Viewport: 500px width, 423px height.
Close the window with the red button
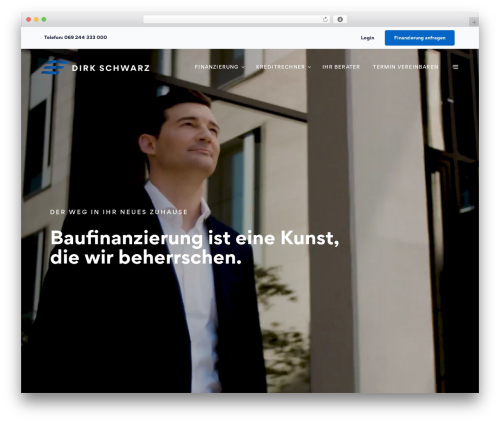[29, 19]
